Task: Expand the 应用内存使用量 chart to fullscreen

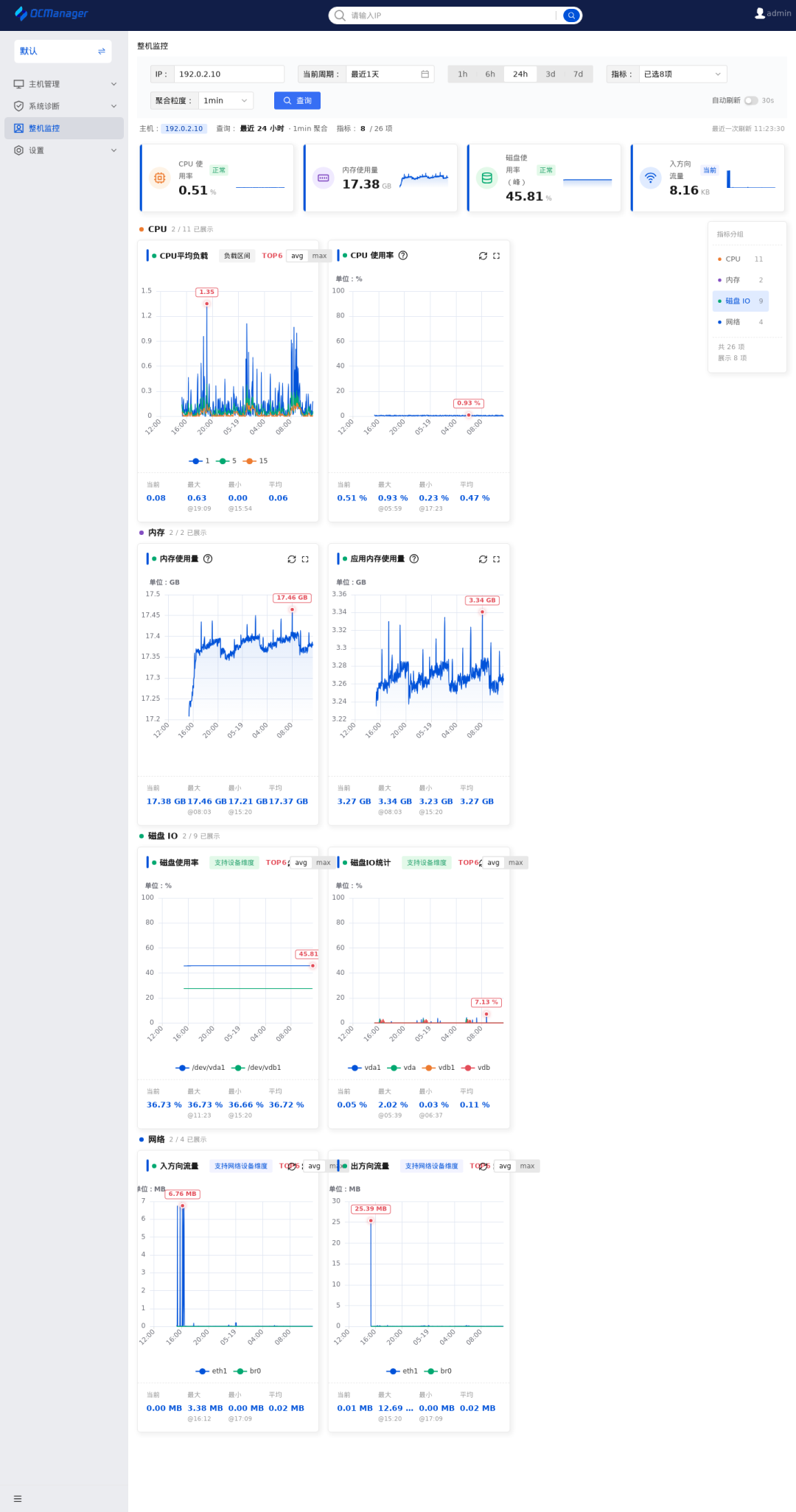Action: click(x=497, y=559)
